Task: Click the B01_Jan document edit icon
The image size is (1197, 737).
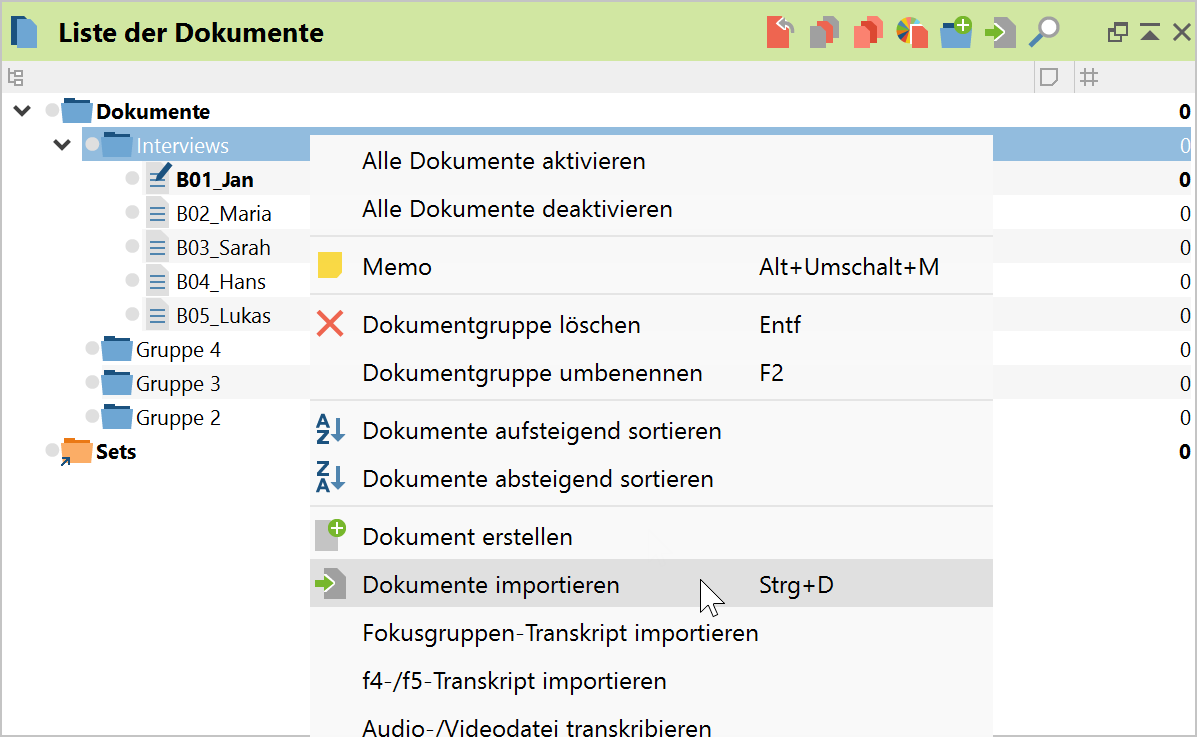Action: coord(159,178)
